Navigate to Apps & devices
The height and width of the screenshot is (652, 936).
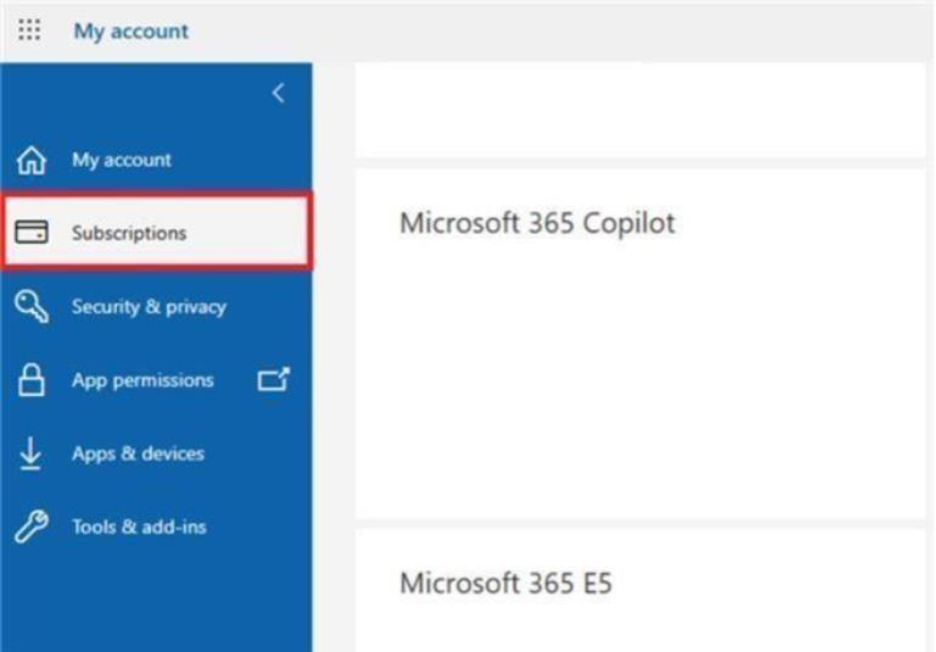[156, 453]
